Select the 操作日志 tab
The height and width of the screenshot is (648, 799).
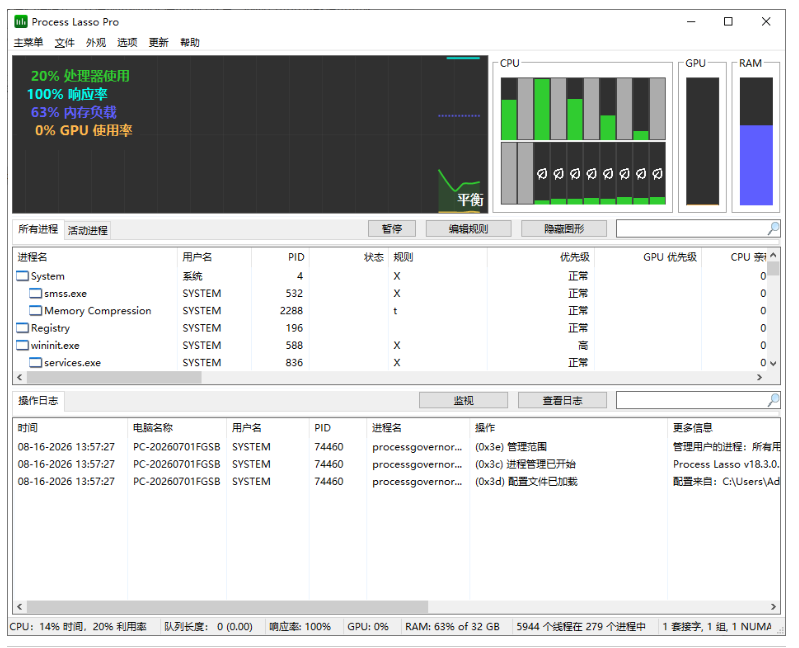pos(38,401)
